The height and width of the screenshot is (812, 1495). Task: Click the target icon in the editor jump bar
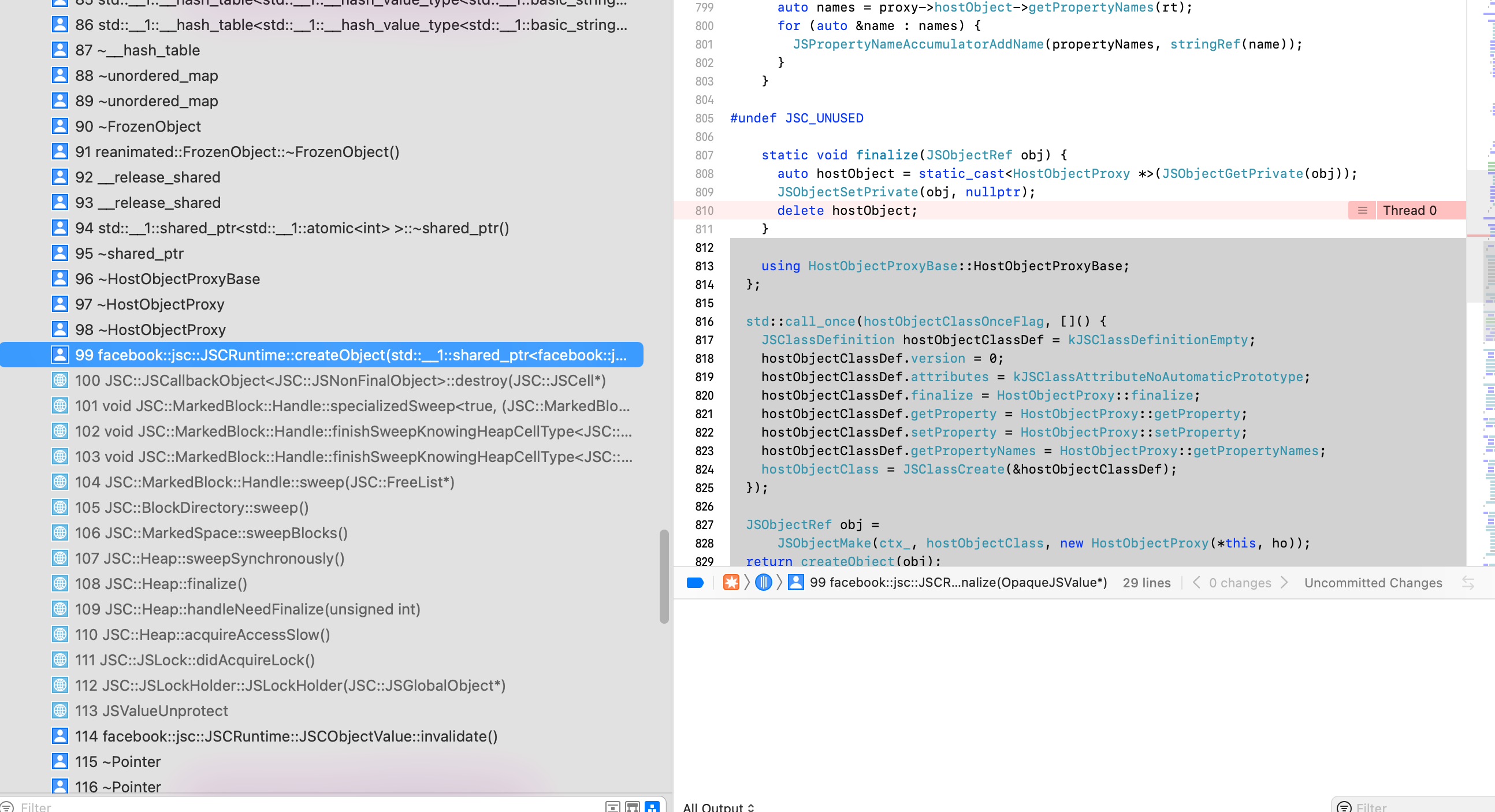[x=732, y=582]
